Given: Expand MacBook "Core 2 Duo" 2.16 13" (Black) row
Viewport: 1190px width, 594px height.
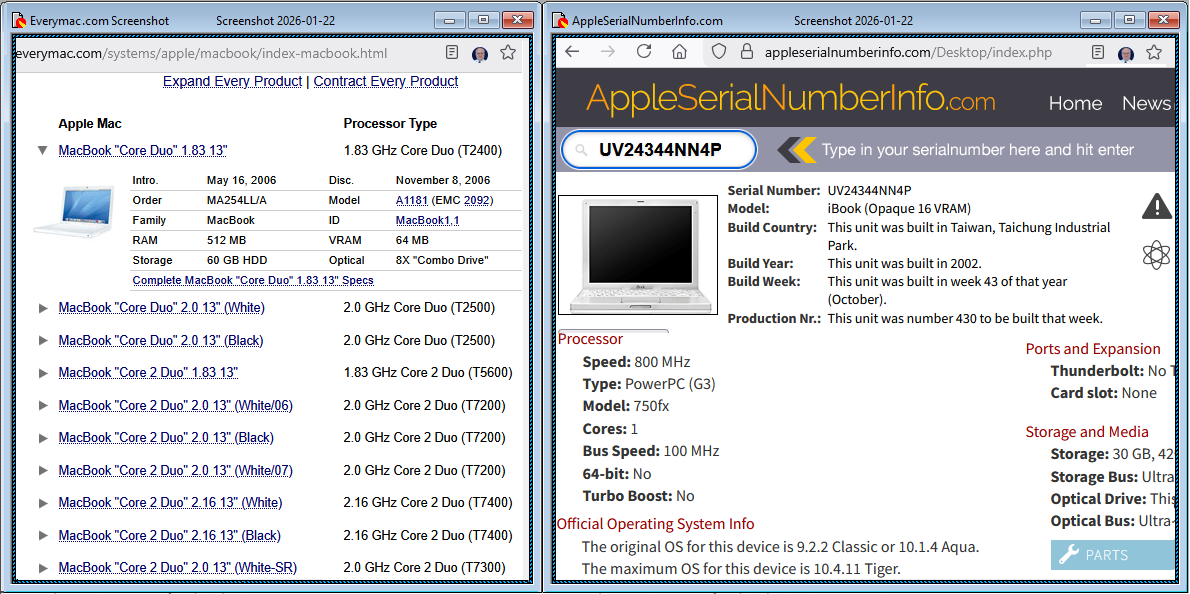Looking at the screenshot, I should tap(43, 536).
